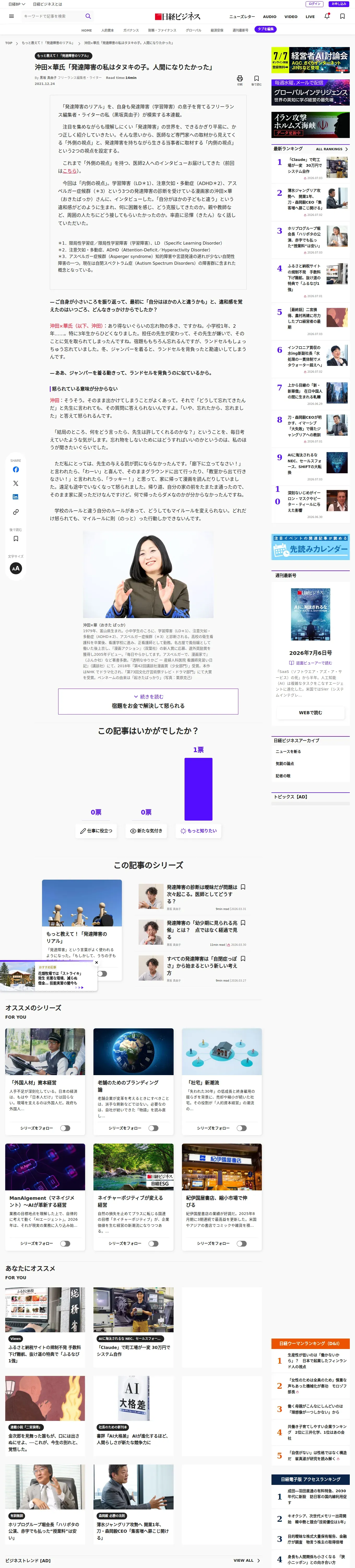Toggle follow for 「外国人材」資本経営 series
Viewport: 355px width, 1568px height.
[x=65, y=1128]
